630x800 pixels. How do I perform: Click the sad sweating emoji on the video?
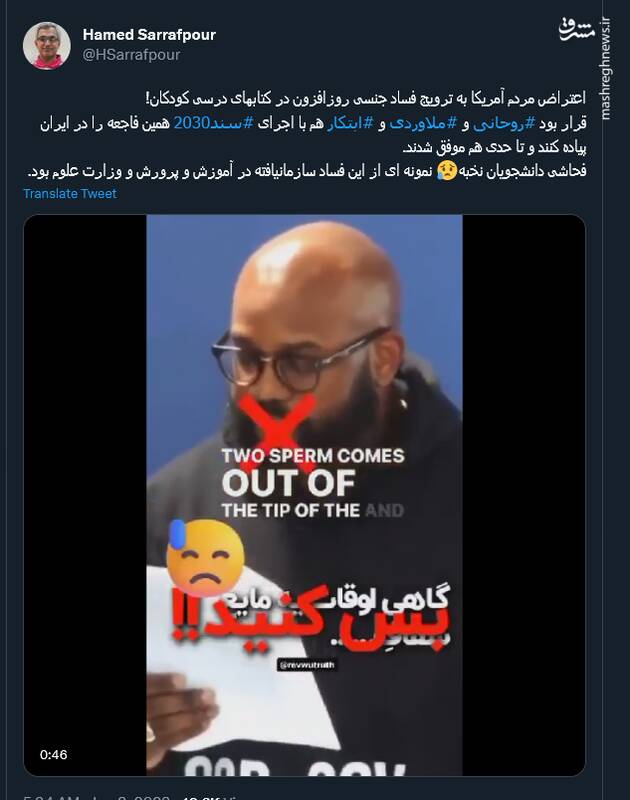[x=205, y=558]
